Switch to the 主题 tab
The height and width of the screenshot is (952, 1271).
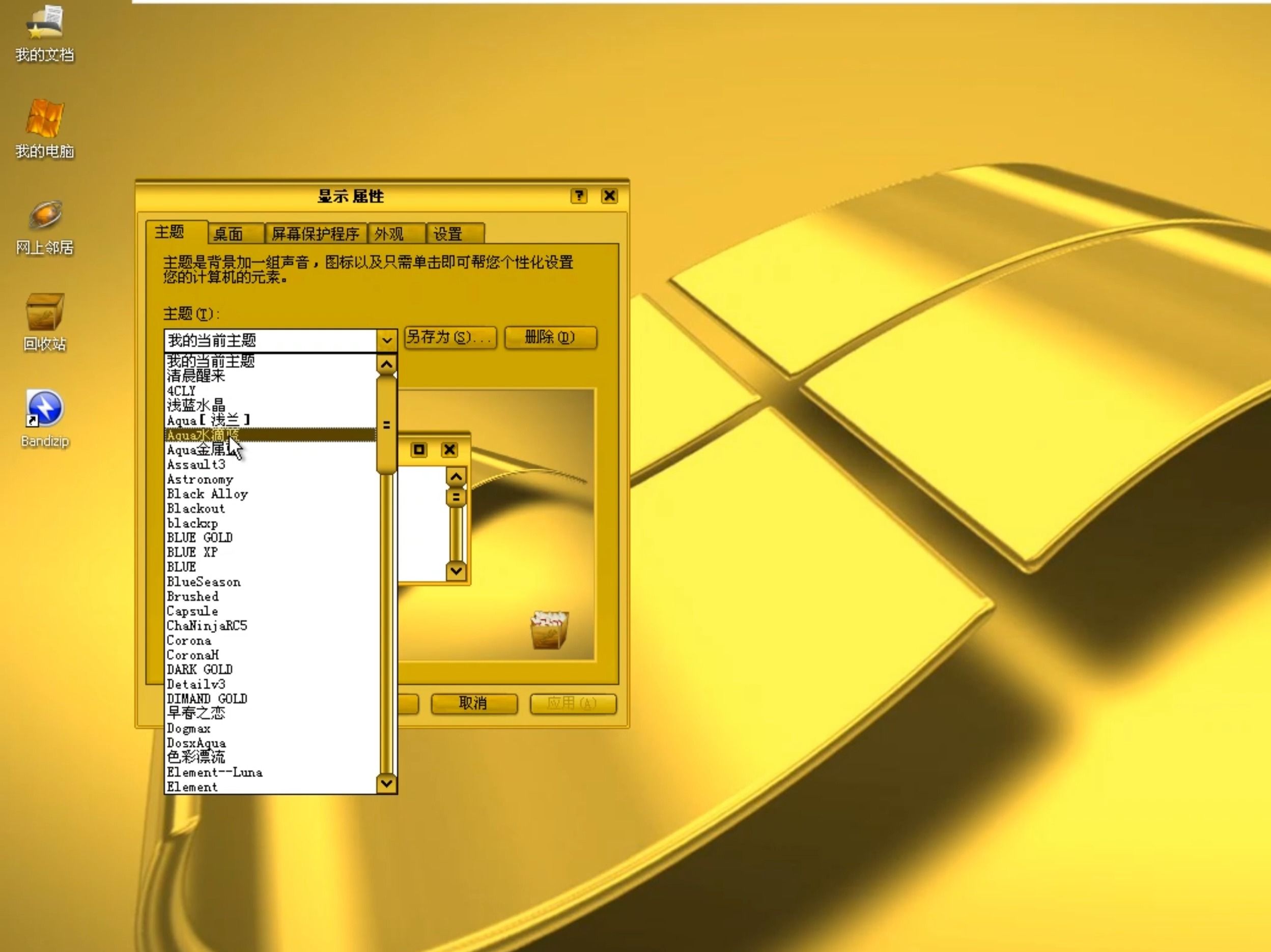[177, 232]
